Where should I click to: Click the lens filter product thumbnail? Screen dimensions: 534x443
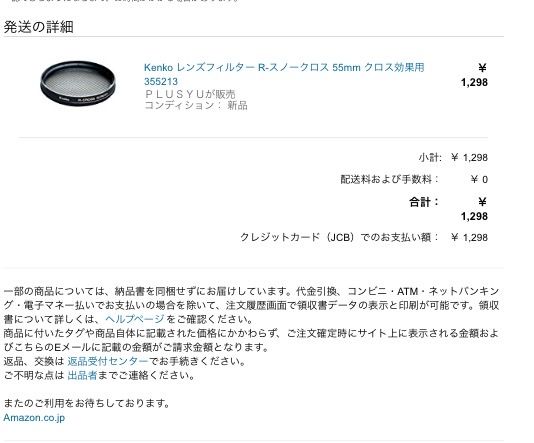78,83
